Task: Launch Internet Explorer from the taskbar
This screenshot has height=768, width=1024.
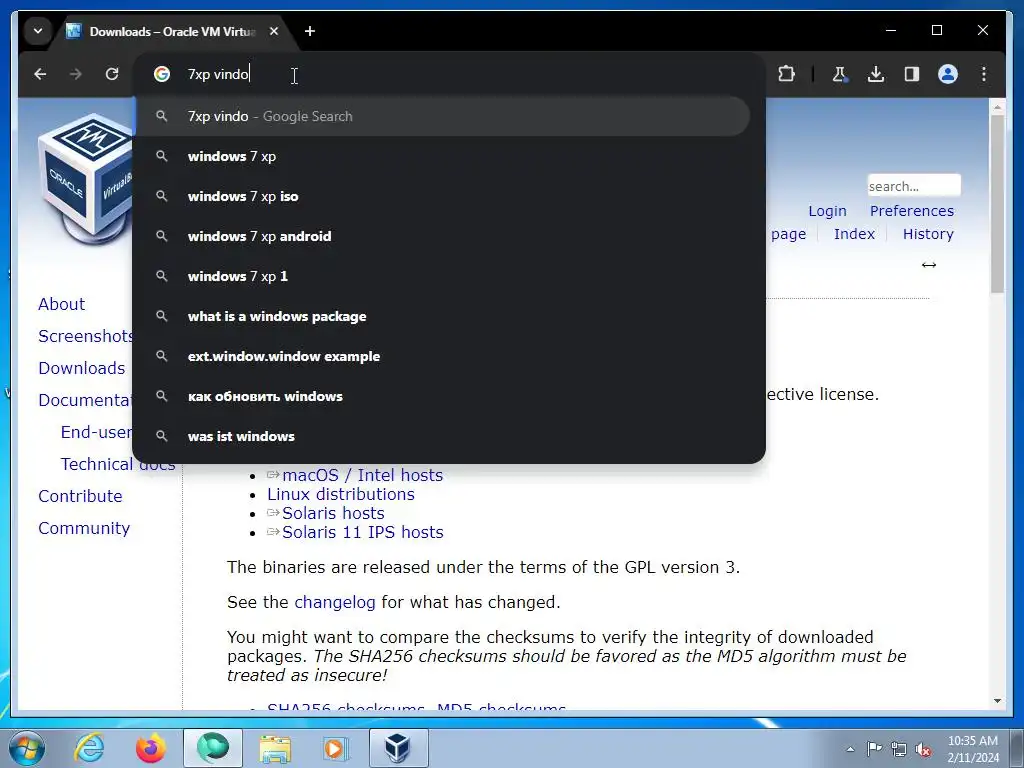Action: click(x=89, y=748)
